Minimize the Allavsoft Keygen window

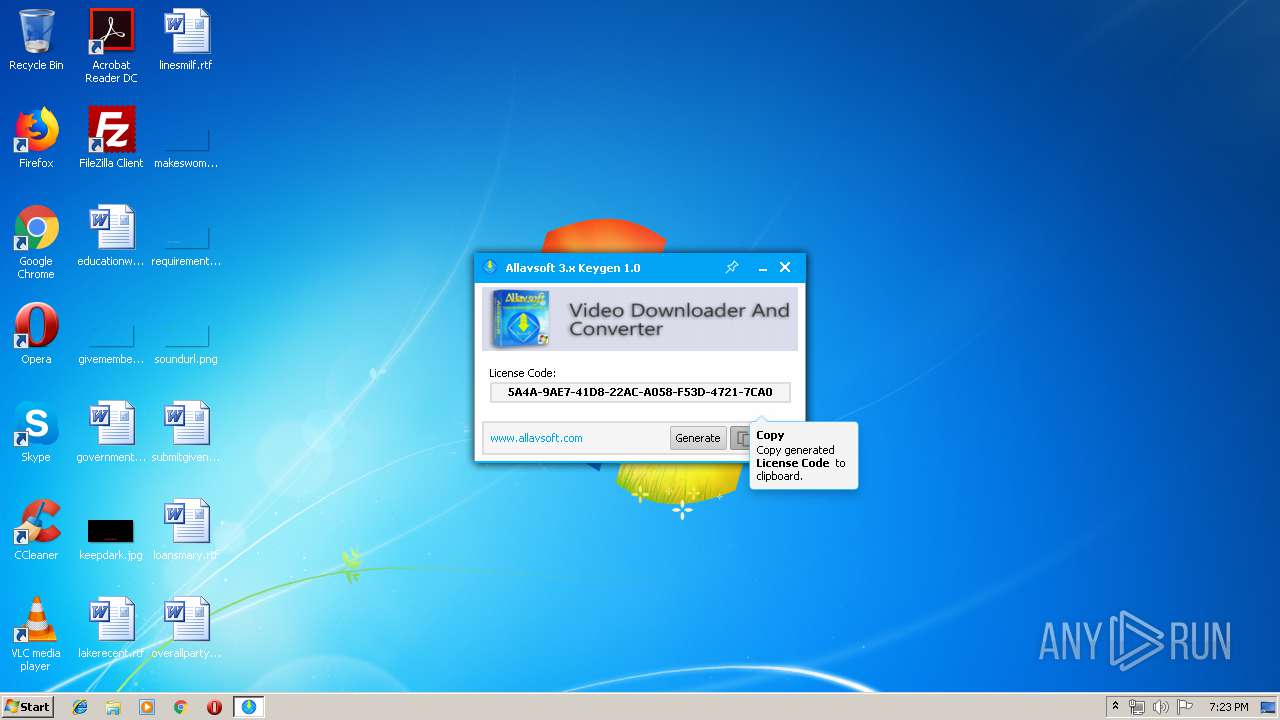point(762,268)
